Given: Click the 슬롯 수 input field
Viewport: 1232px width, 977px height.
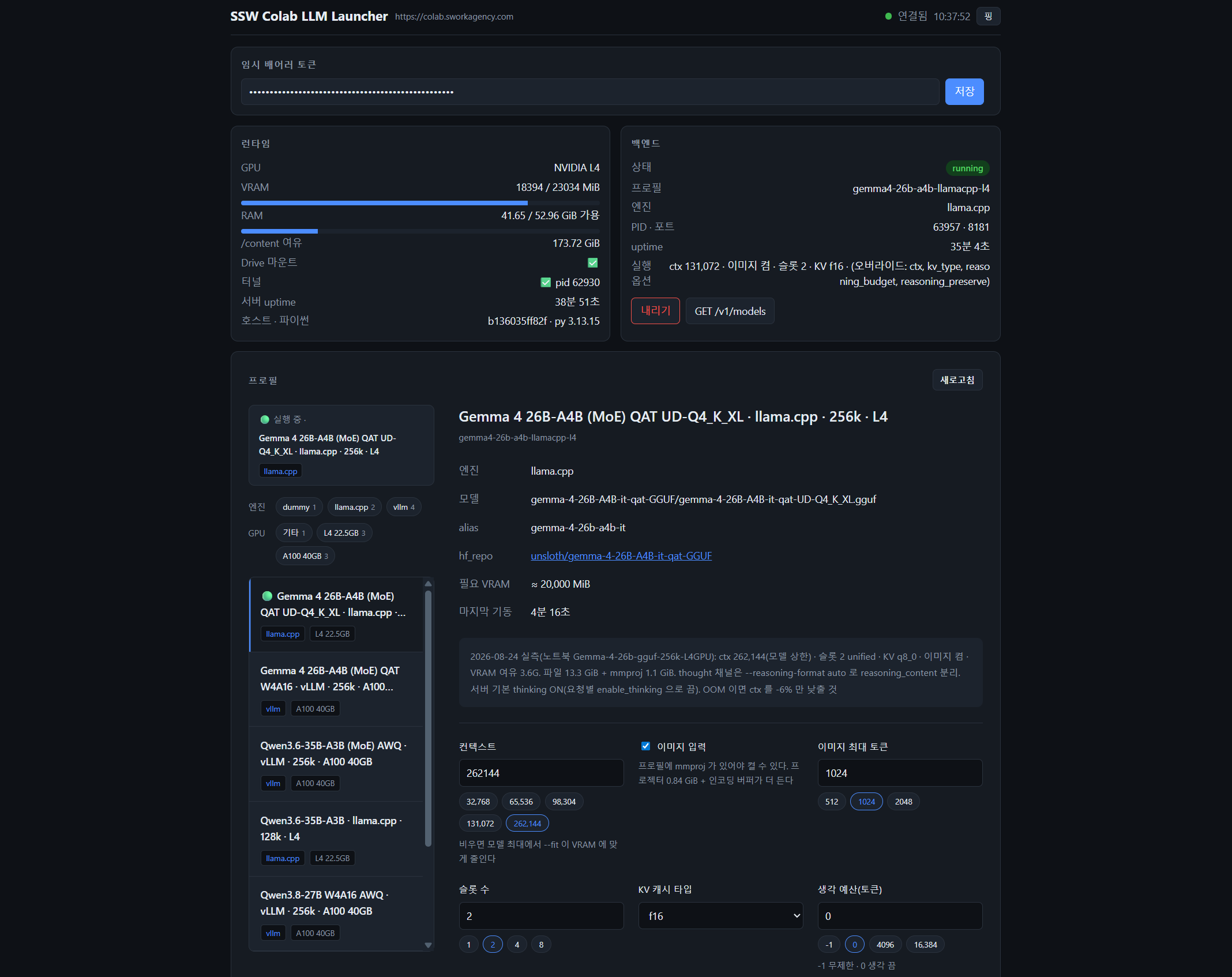Looking at the screenshot, I should [x=541, y=916].
